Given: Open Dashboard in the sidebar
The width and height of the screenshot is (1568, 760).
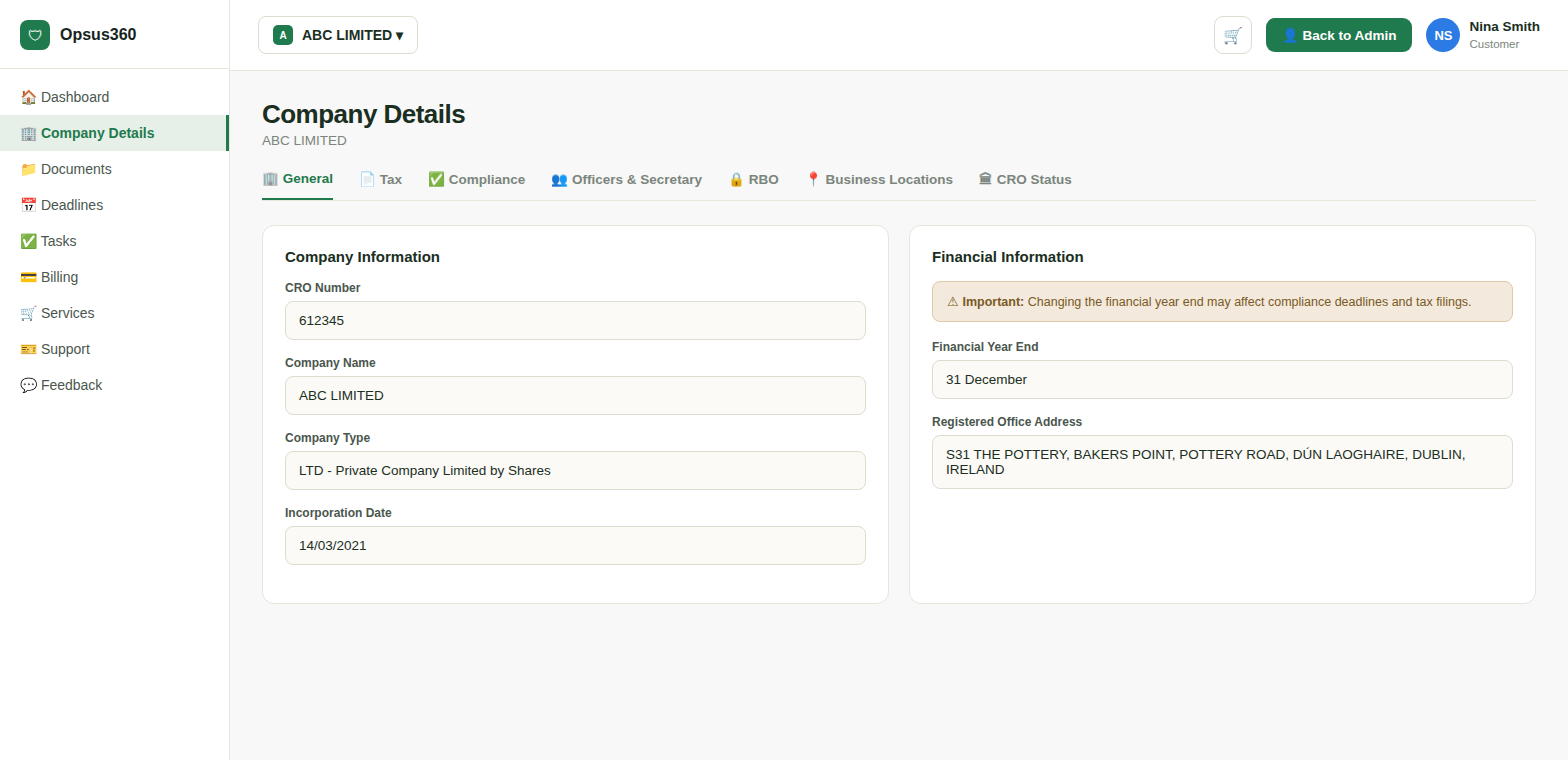Looking at the screenshot, I should [x=114, y=97].
